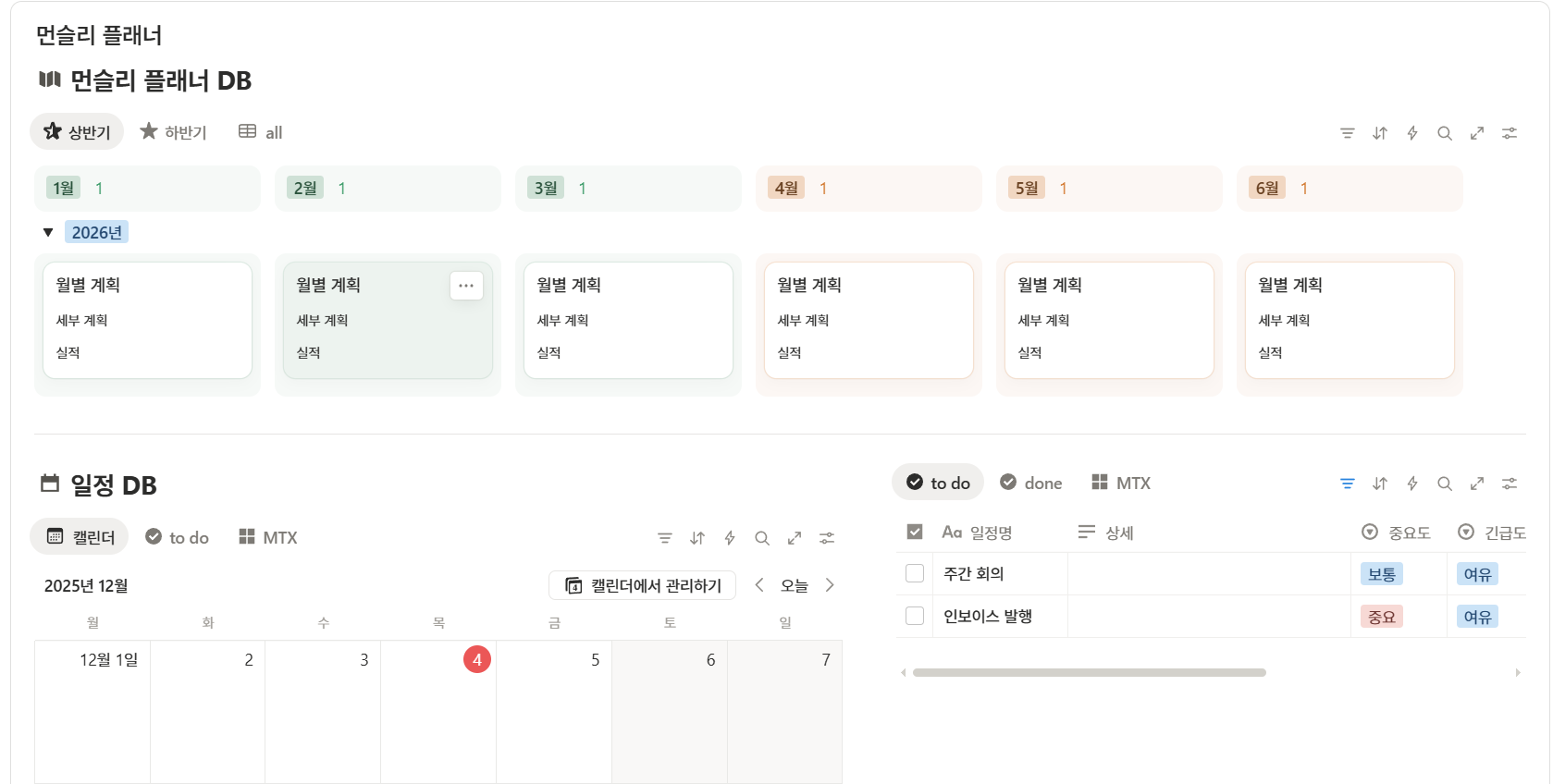Switch to done tab in task list

(x=1031, y=483)
